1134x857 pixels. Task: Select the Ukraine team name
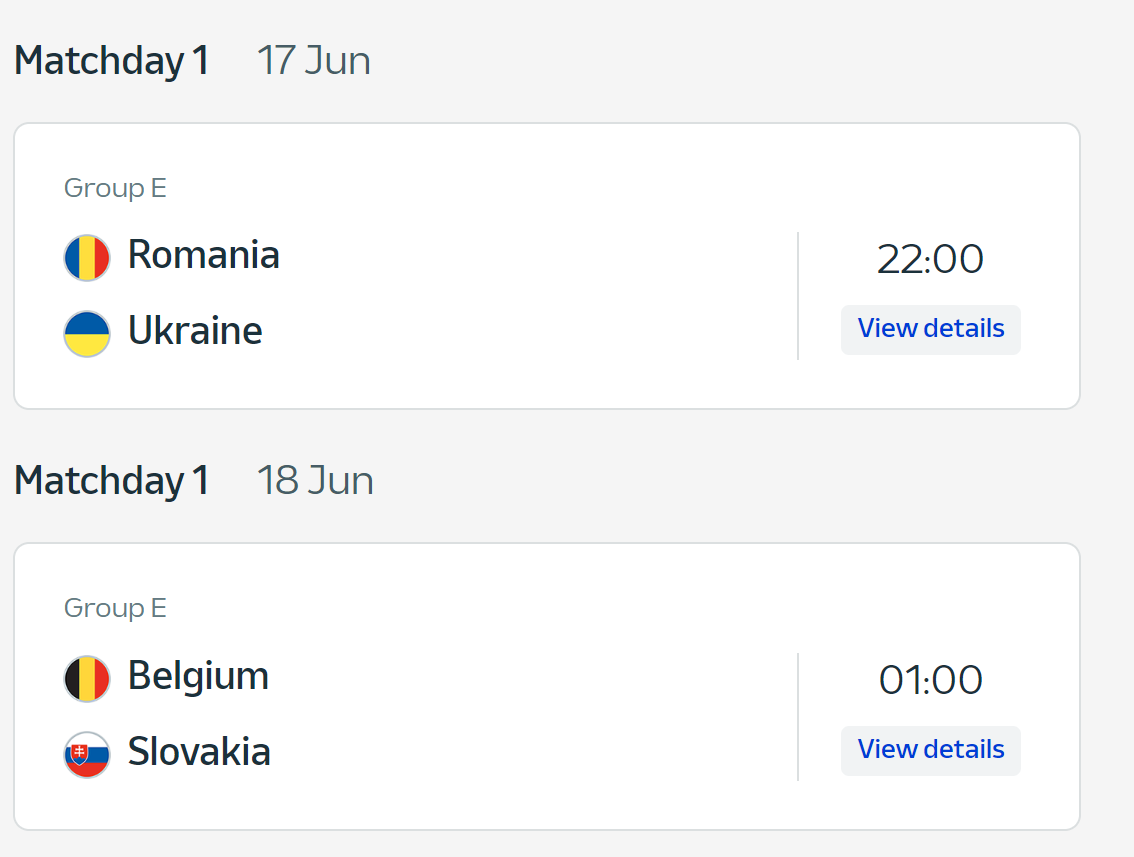click(195, 331)
